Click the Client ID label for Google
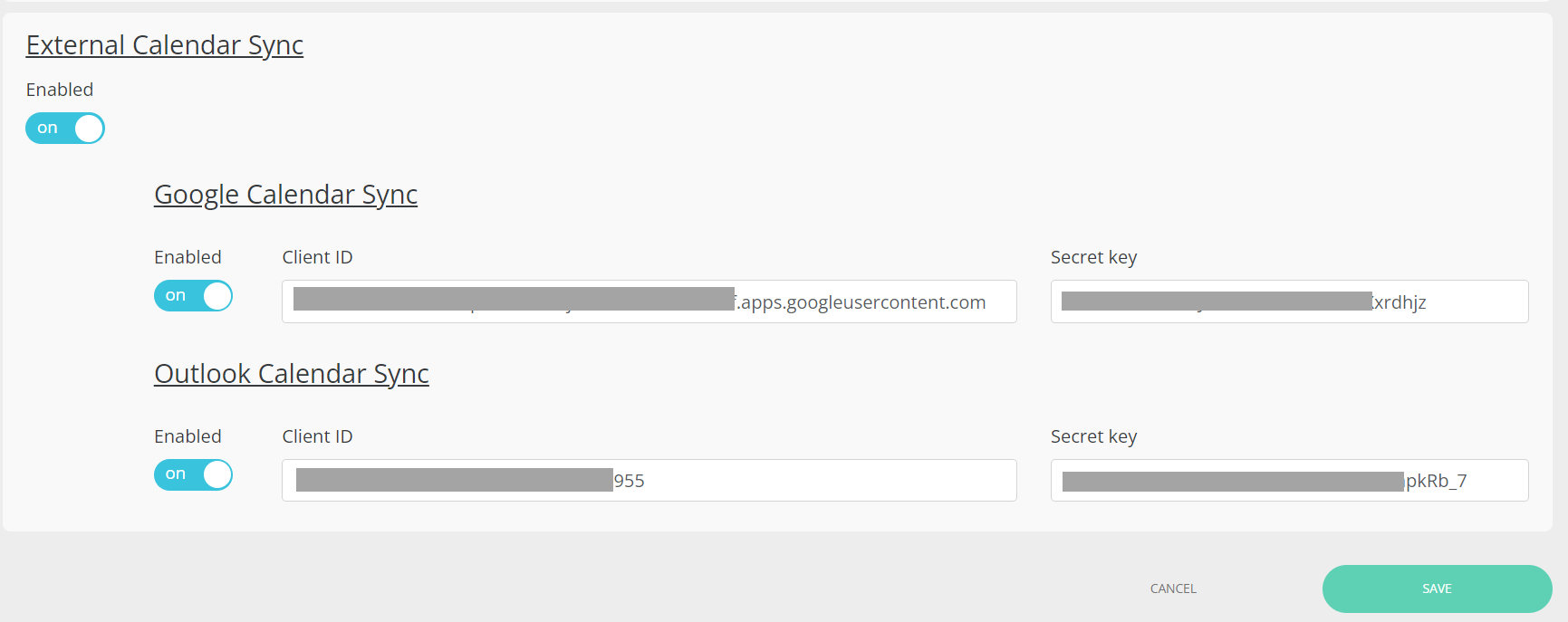Screen dimensions: 1568x622 [317, 257]
